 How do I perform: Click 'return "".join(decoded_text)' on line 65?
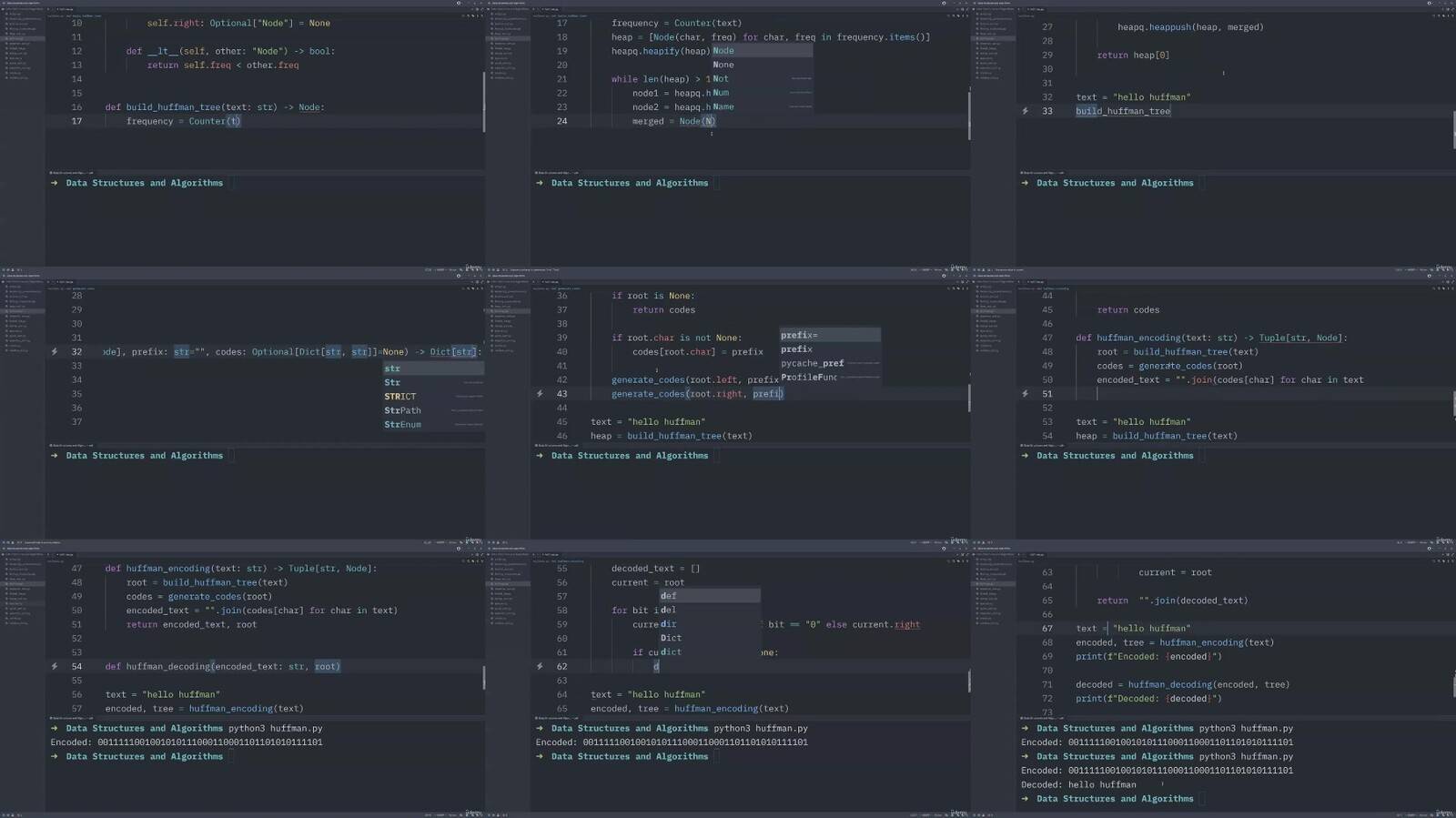tap(1172, 601)
